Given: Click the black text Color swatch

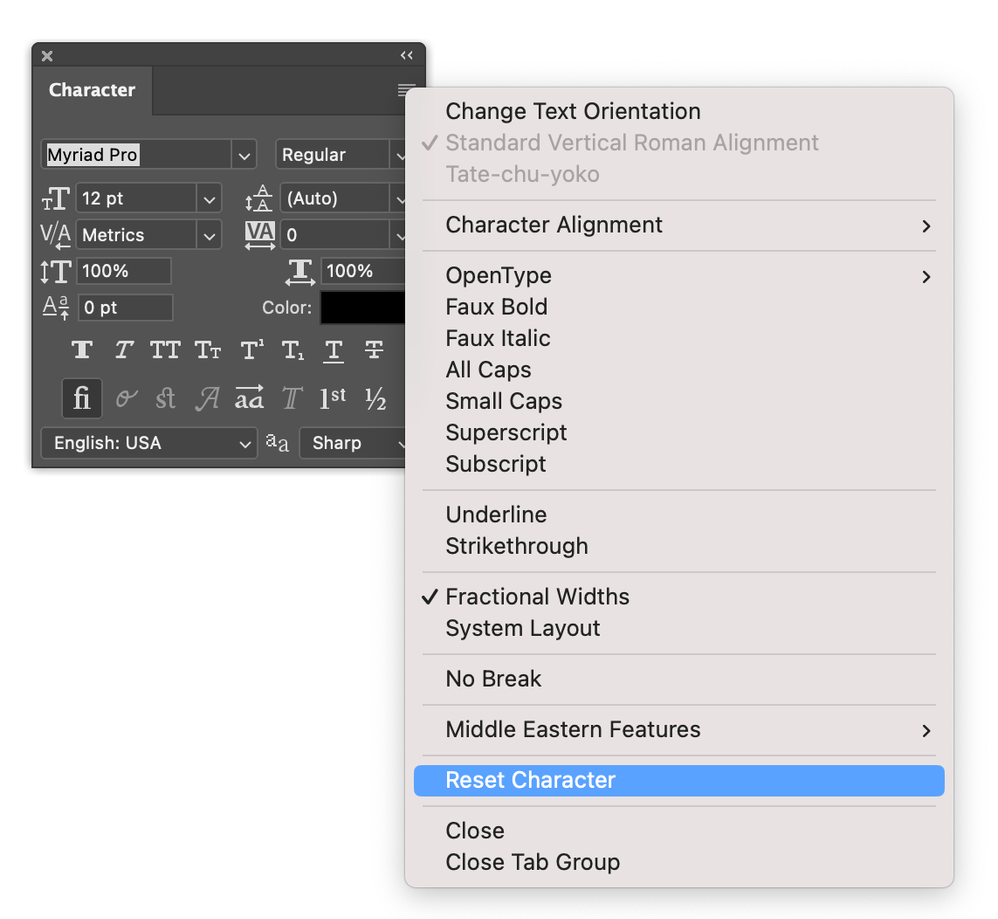Looking at the screenshot, I should tap(363, 308).
